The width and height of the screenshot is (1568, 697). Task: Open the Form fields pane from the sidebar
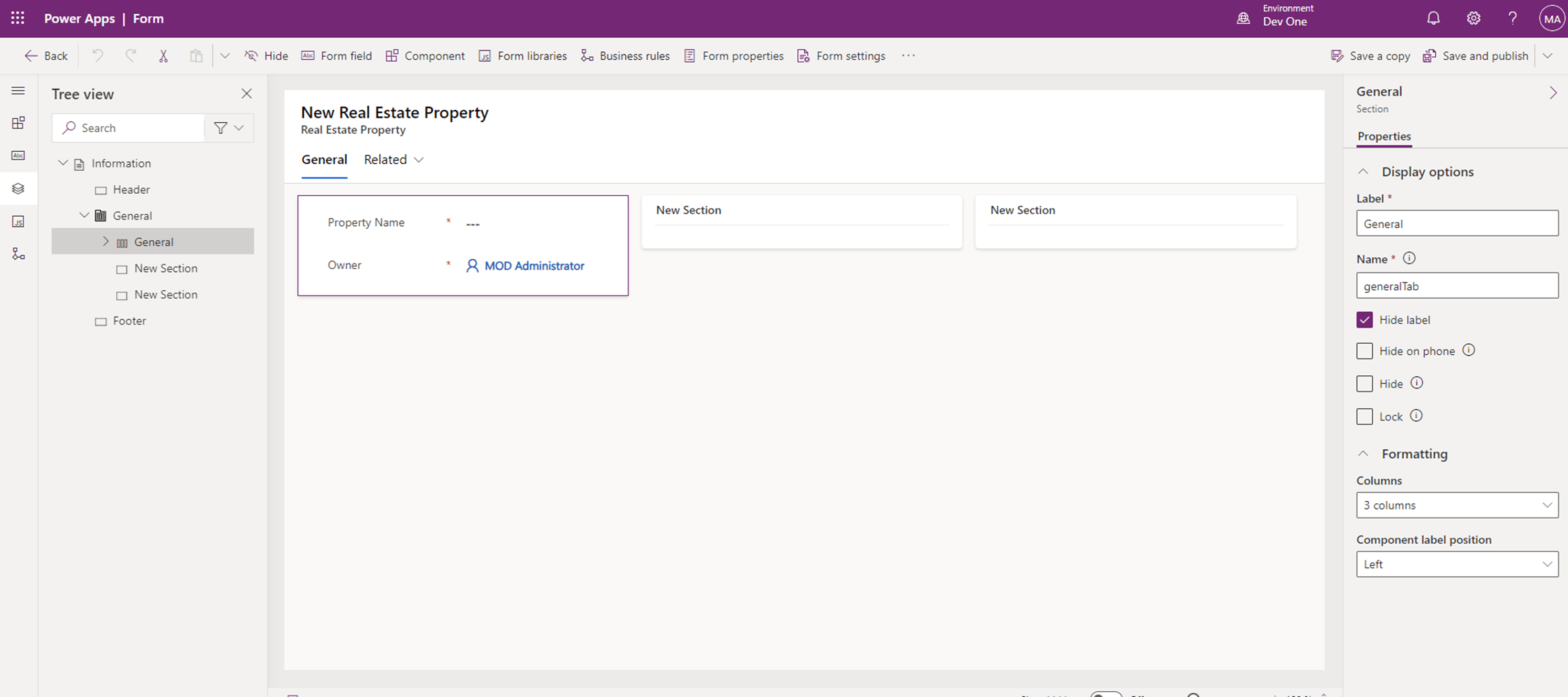coord(18,155)
